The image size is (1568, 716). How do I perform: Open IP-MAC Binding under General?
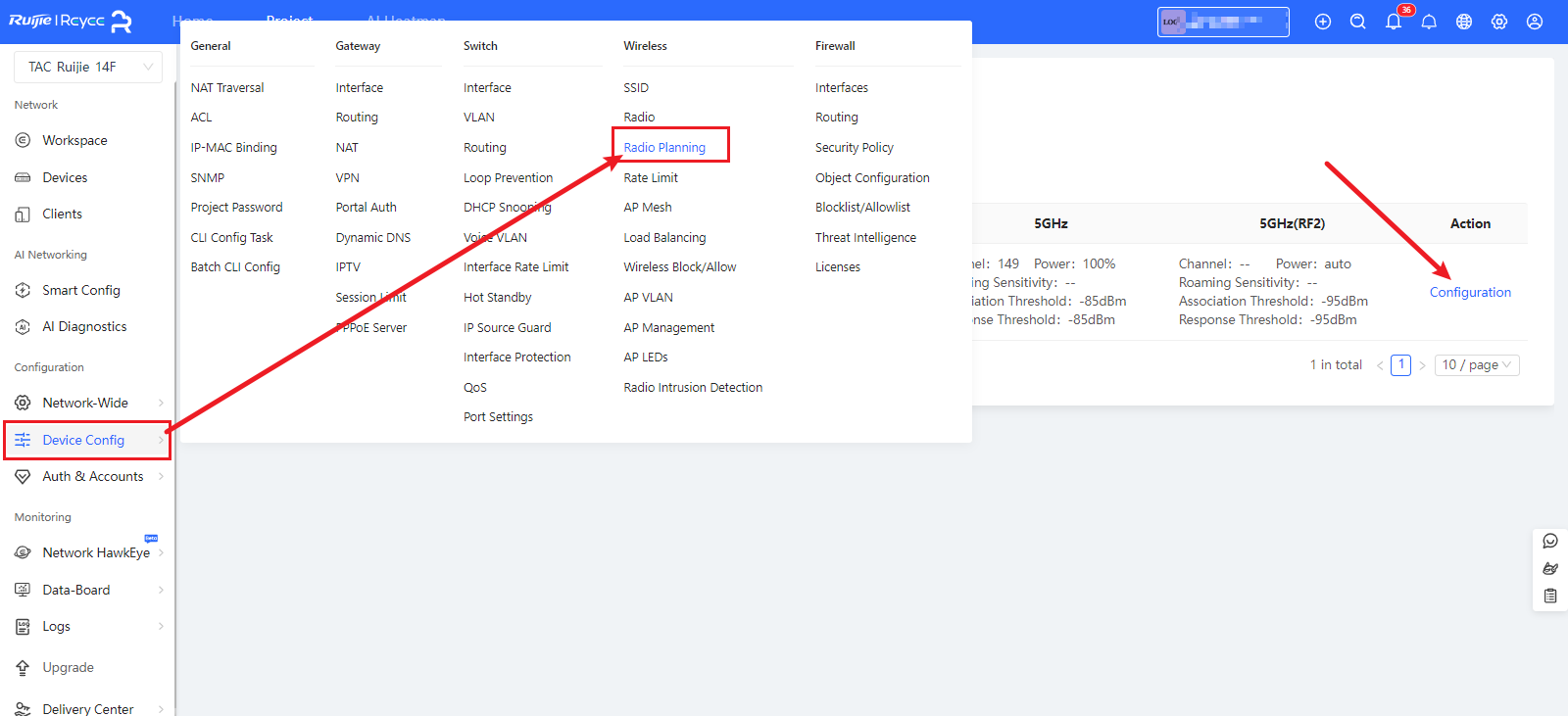233,147
